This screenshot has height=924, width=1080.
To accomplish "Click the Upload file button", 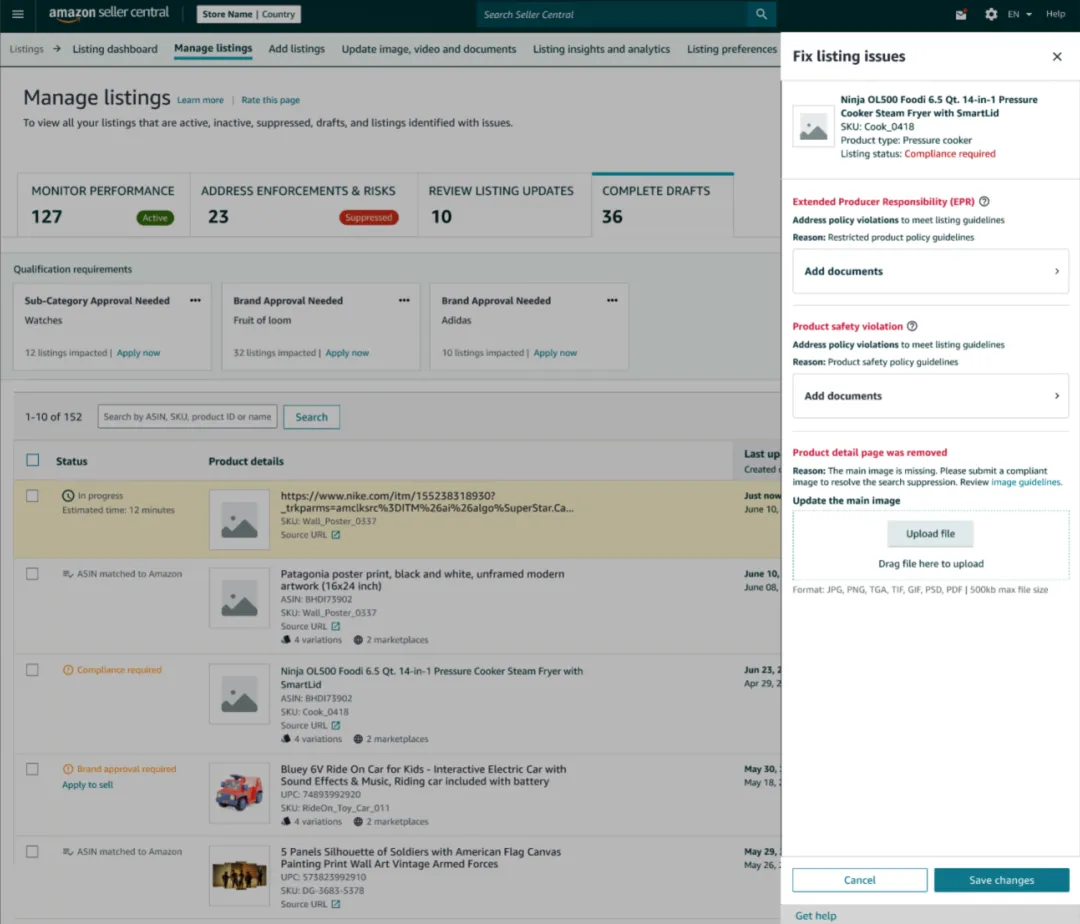I will tap(930, 534).
